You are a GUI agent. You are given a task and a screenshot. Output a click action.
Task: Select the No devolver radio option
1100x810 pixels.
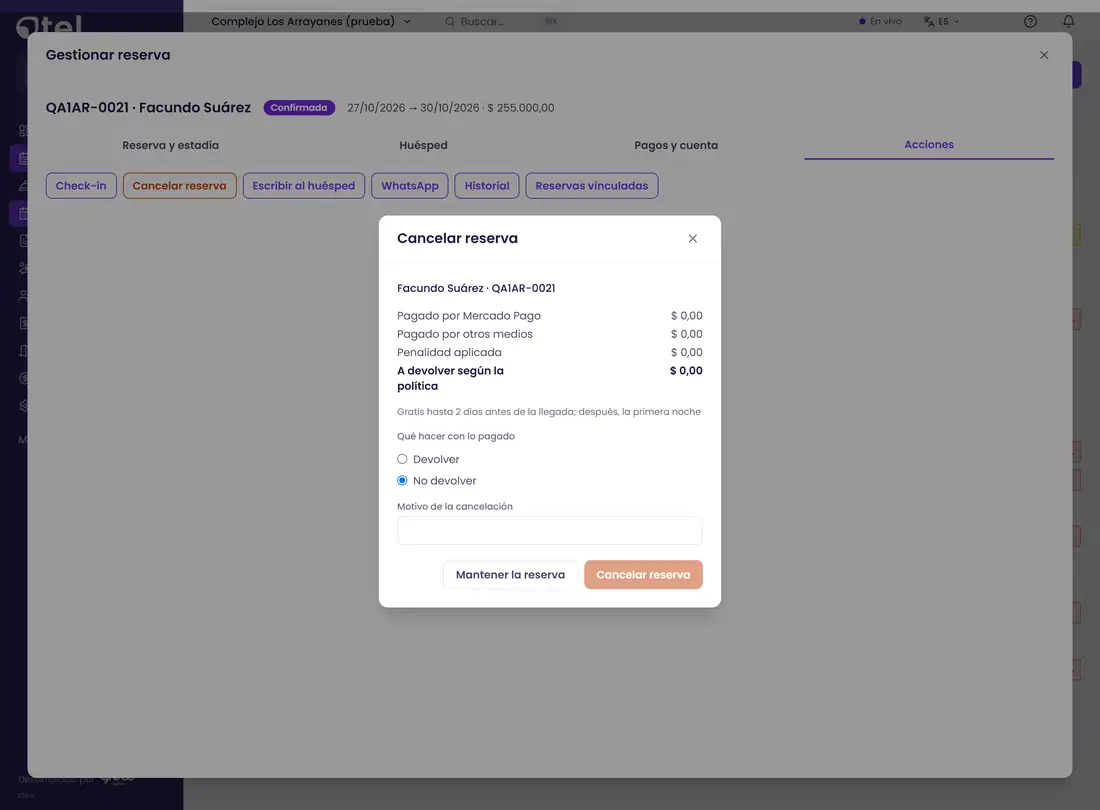402,480
